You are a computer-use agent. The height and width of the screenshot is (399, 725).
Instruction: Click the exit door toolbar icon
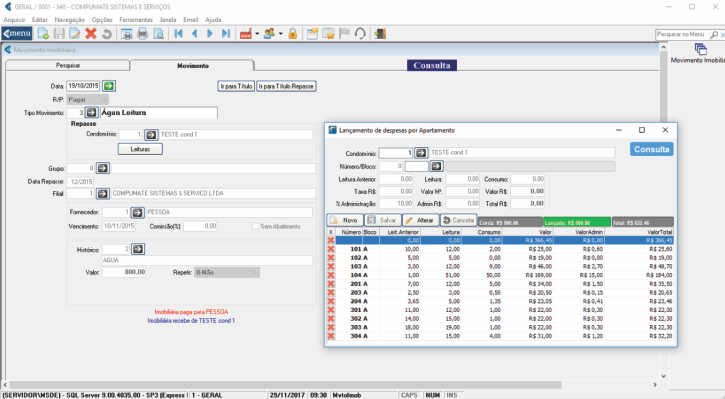coord(380,34)
